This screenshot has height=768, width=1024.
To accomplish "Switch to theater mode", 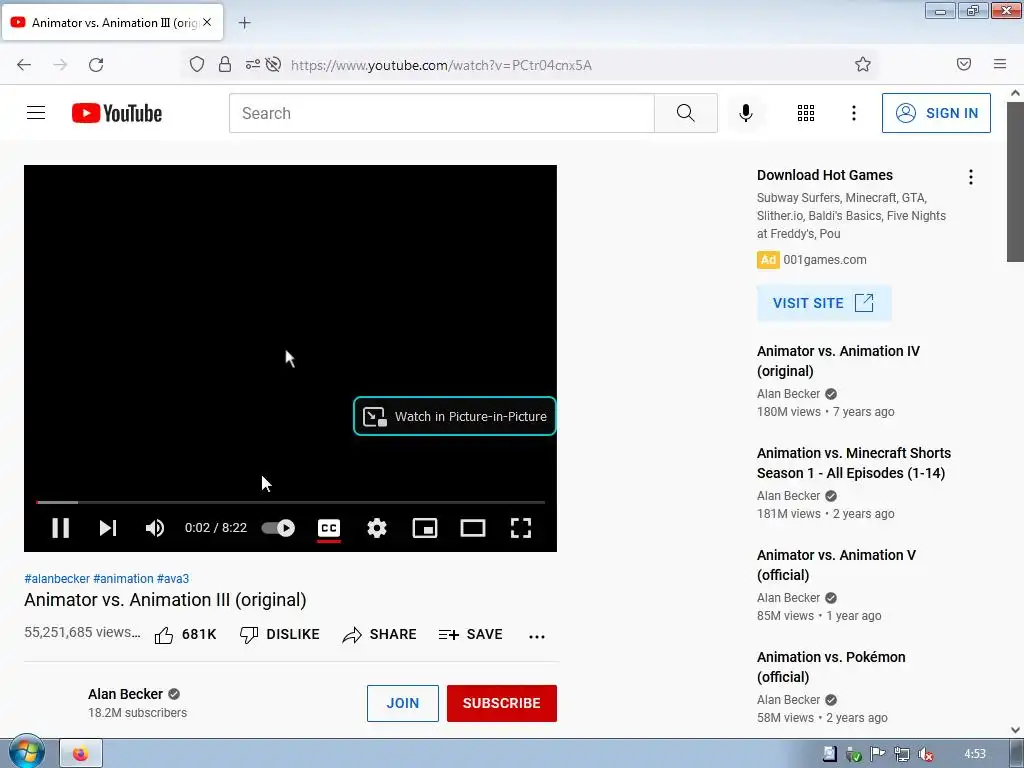I will [473, 528].
